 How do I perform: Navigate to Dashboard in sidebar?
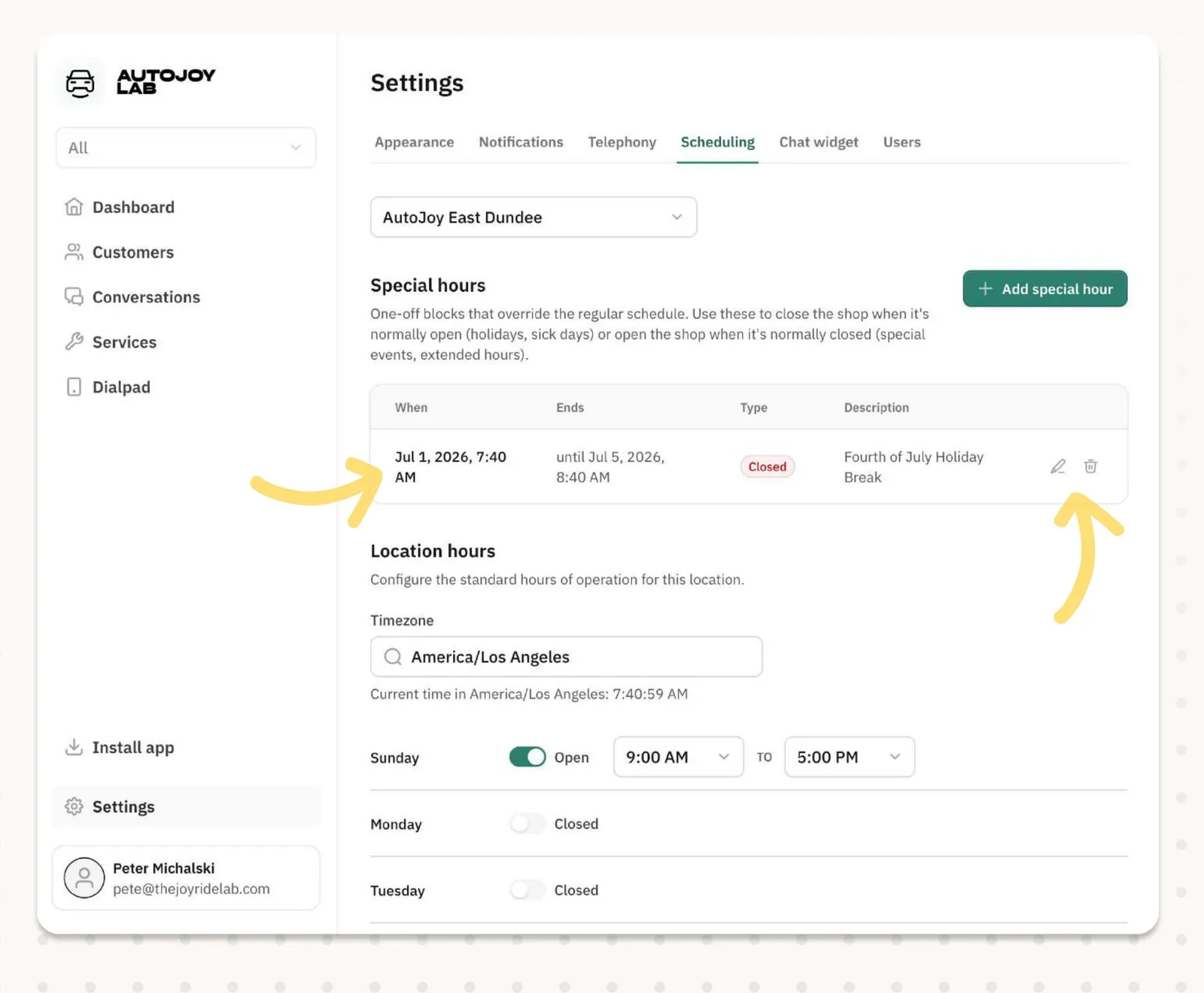coord(133,207)
